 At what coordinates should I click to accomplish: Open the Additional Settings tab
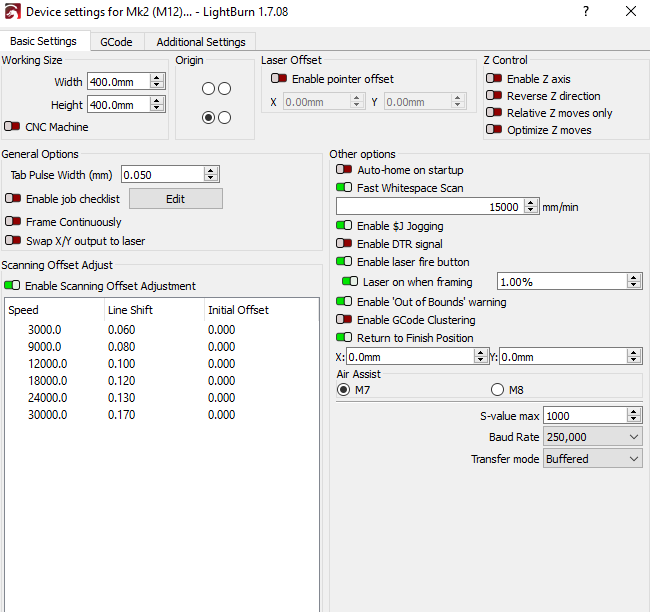click(x=200, y=42)
